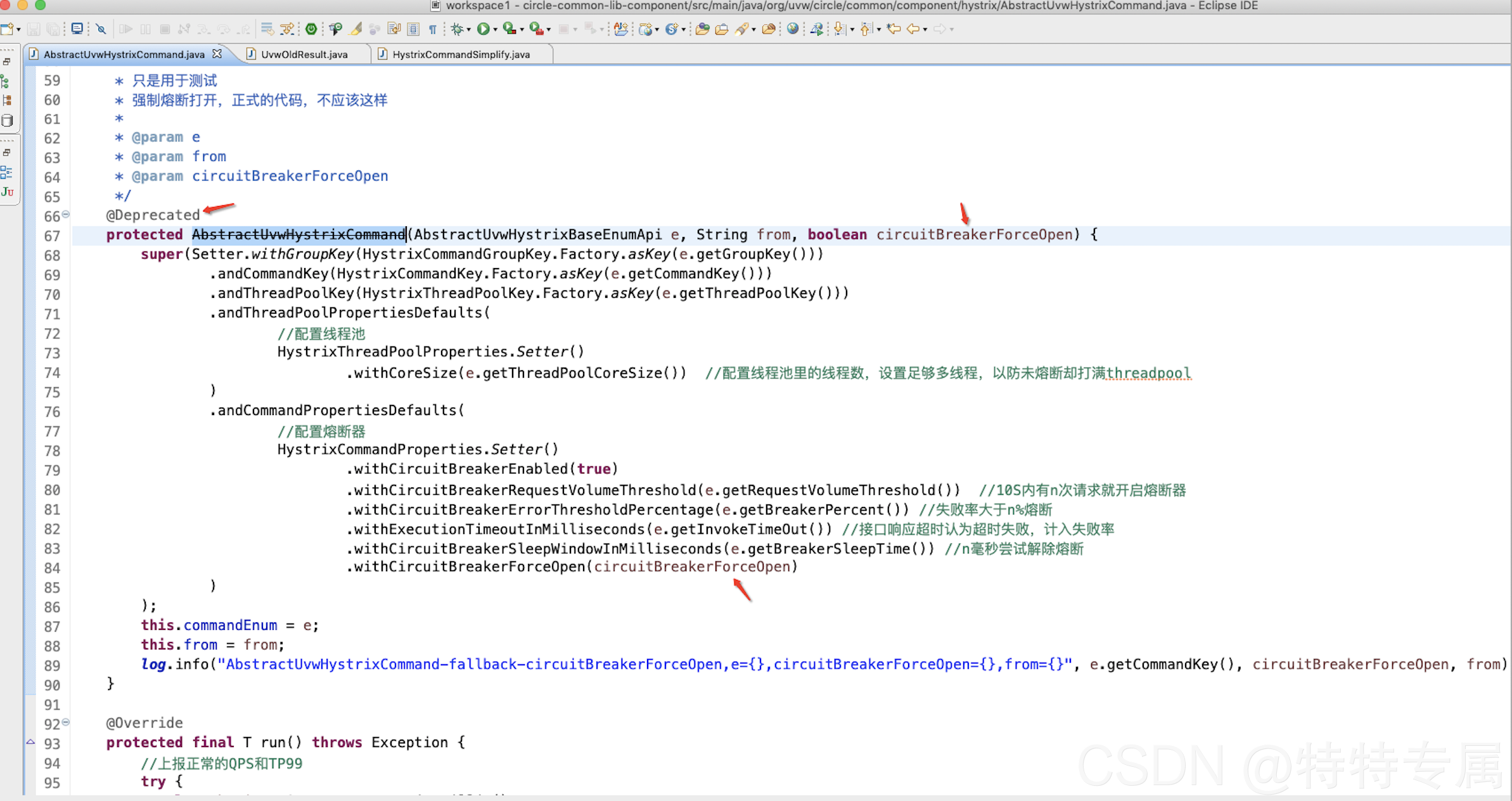
Task: Toggle Show Whitespace Characters pilcrow icon
Action: point(433,29)
